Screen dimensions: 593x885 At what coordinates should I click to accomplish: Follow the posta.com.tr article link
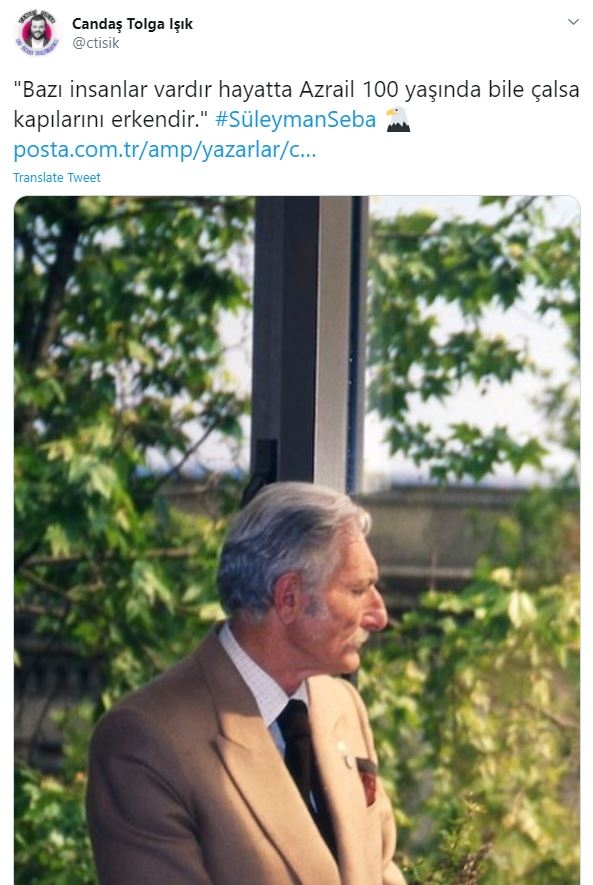point(165,150)
